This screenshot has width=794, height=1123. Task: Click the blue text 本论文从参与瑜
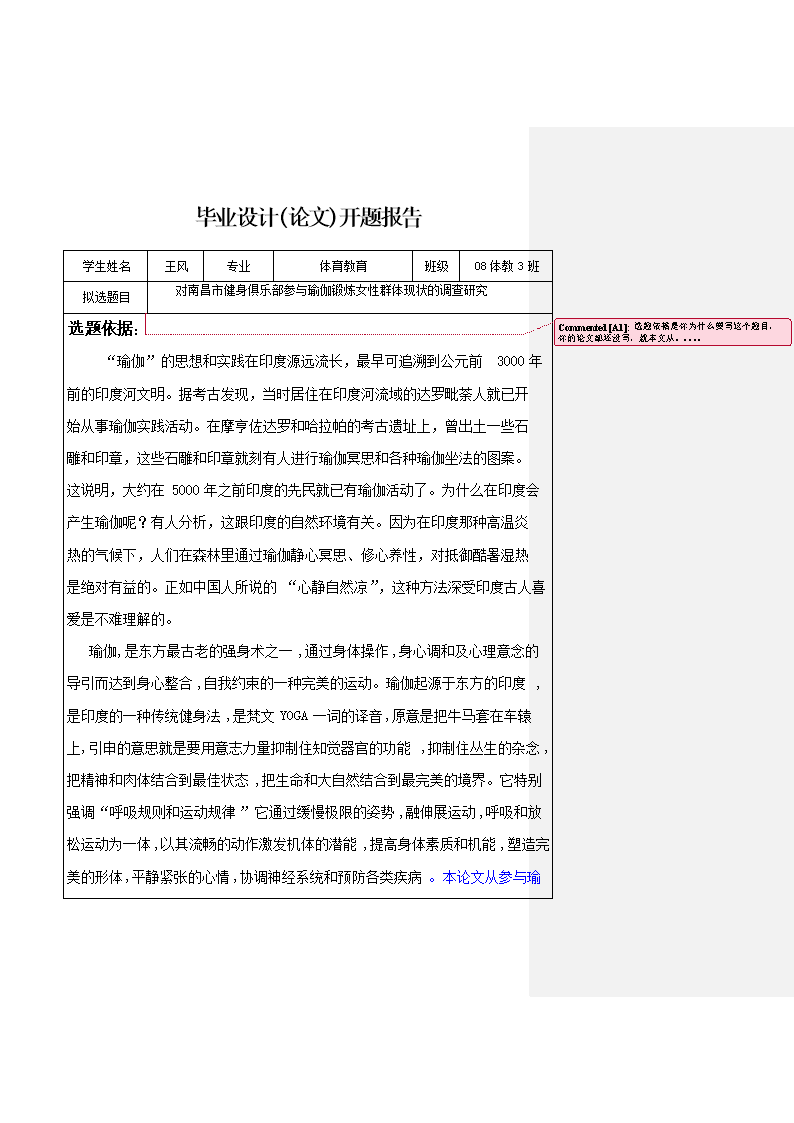491,877
